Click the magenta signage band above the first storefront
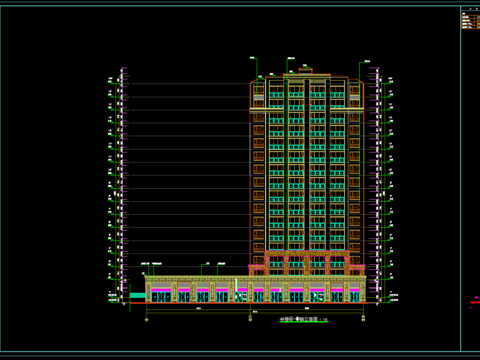480x360 pixels. pyautogui.click(x=161, y=290)
